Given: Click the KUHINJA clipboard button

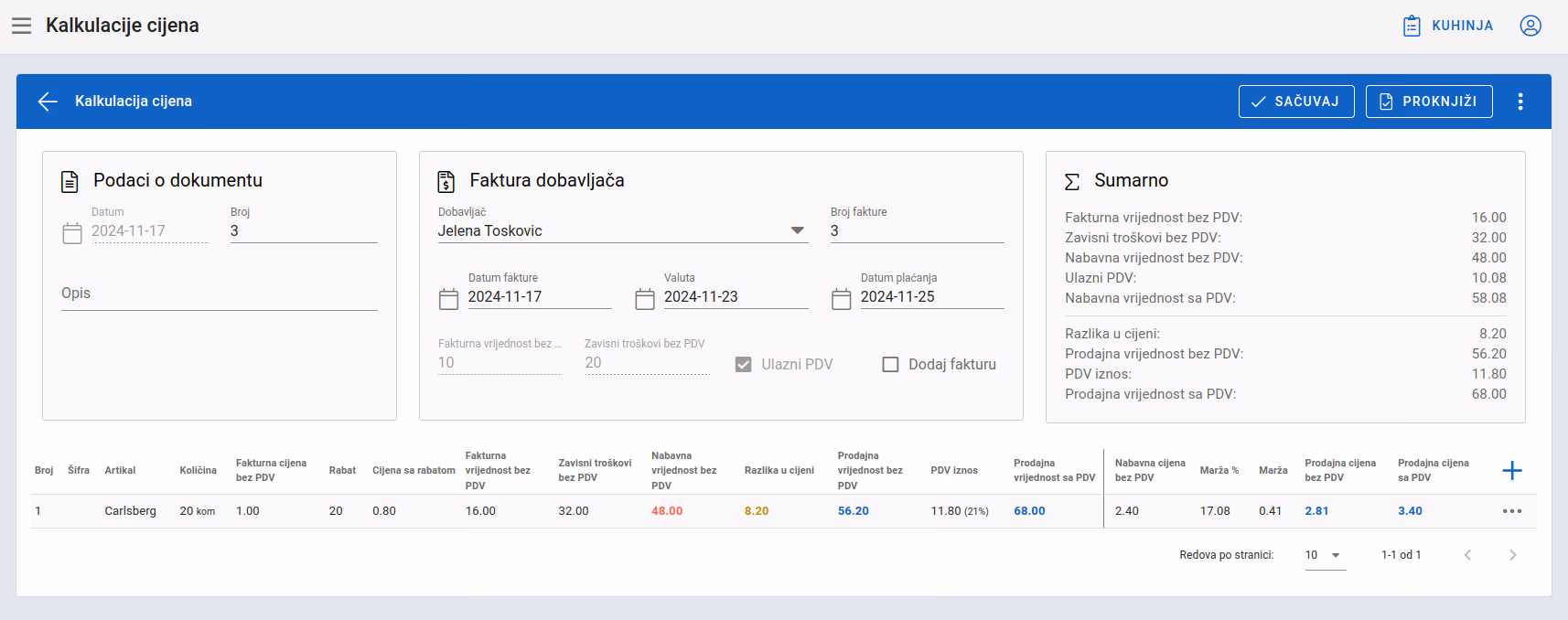Looking at the screenshot, I should tap(1448, 26).
